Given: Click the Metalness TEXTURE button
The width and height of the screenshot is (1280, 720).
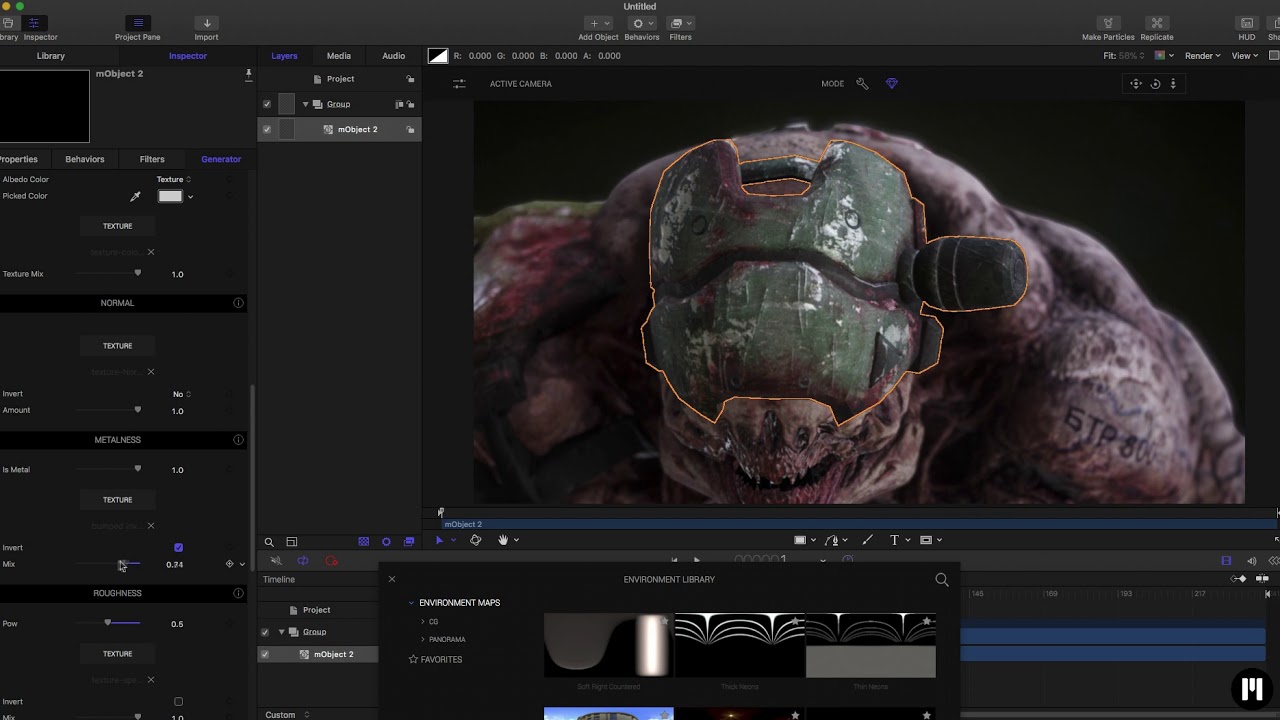Looking at the screenshot, I should [x=118, y=500].
